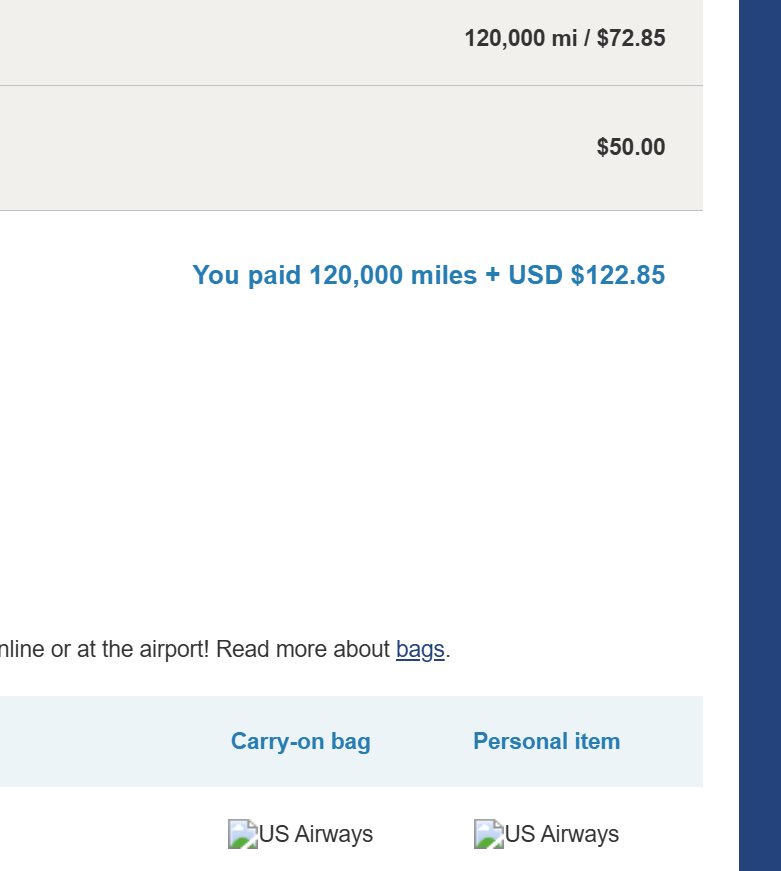The image size is (781, 871).
Task: Click the broken image icon under Carry-on bag
Action: pos(242,834)
